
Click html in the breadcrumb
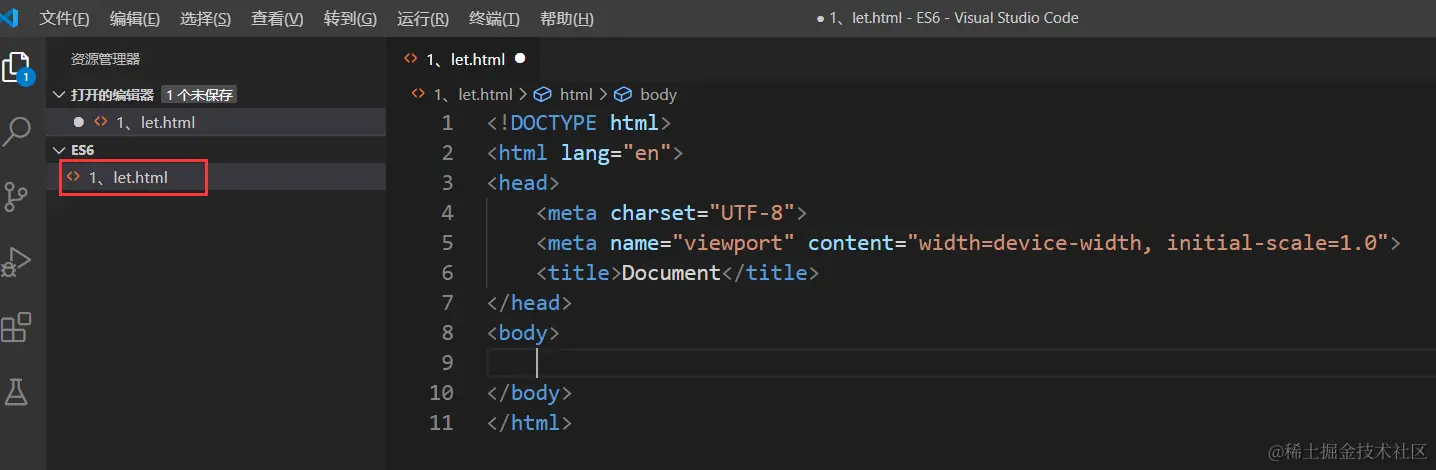[576, 94]
